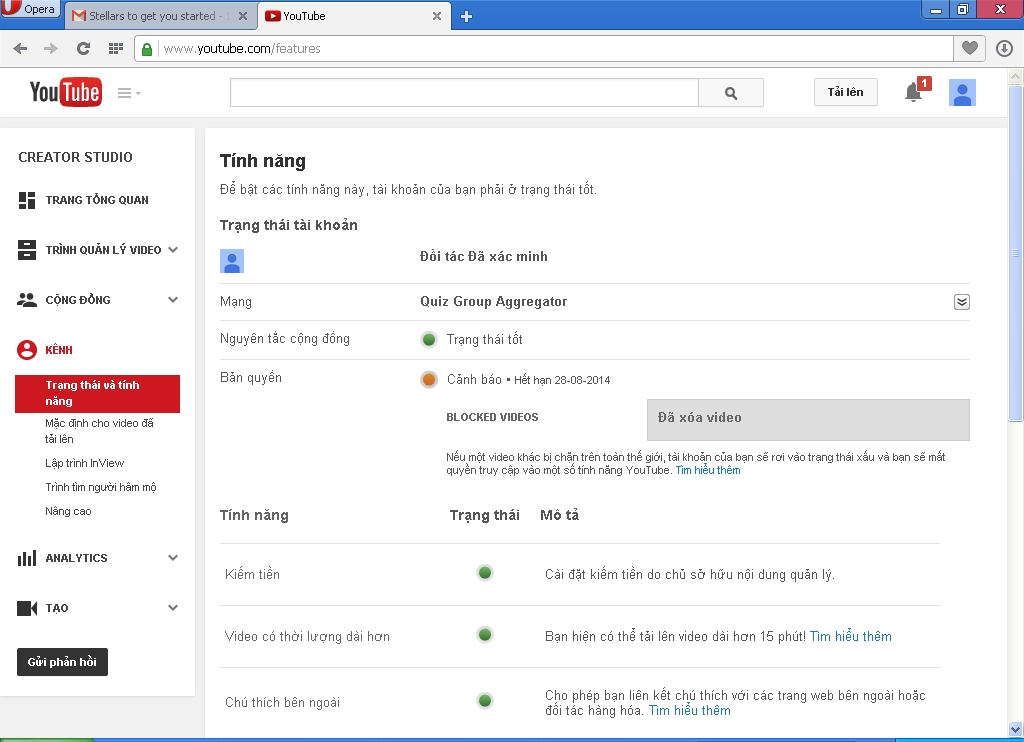Click green status dot for Nguyên tắc cộng đồng

click(429, 339)
